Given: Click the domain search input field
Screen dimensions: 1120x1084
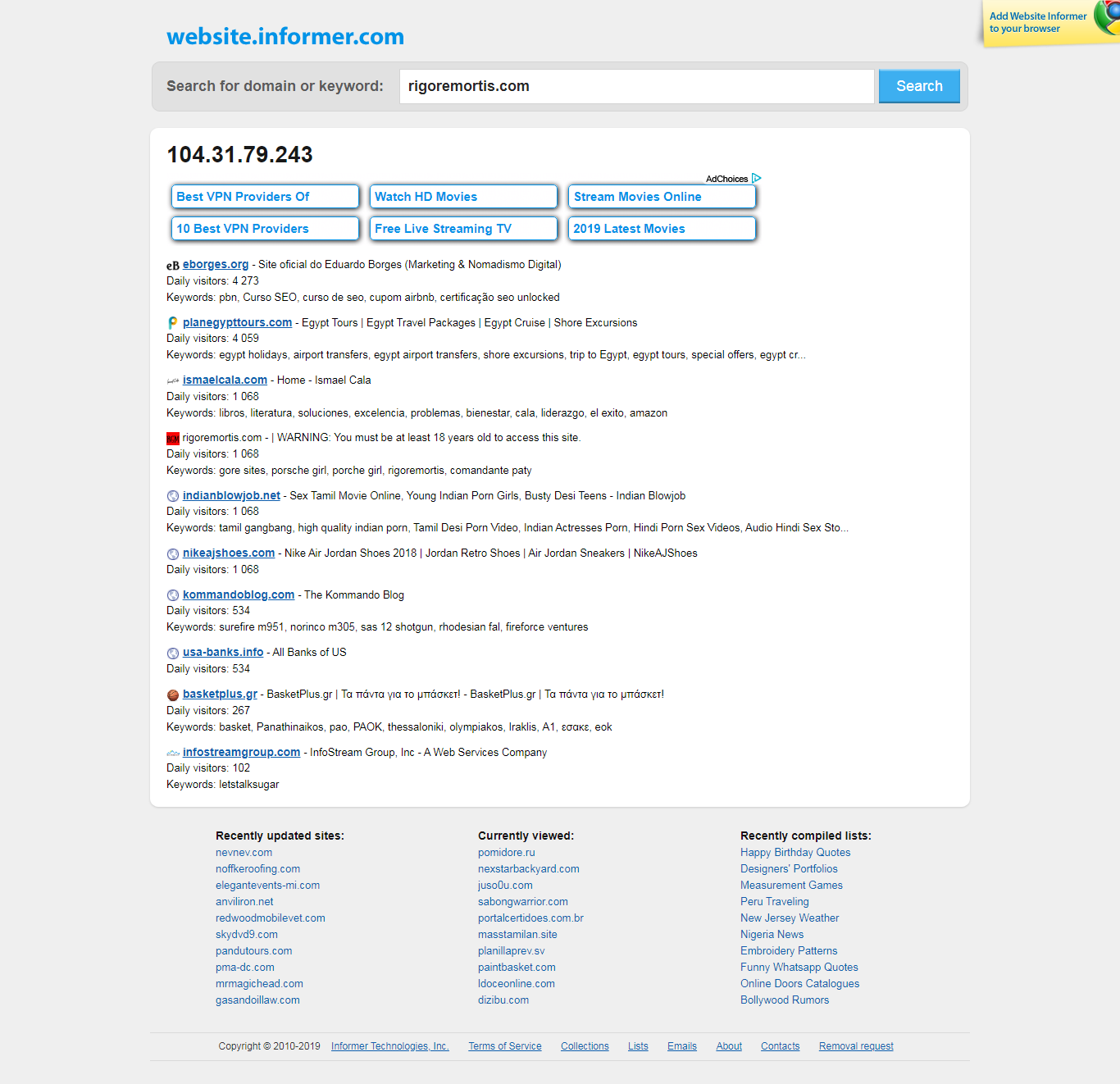Looking at the screenshot, I should (x=637, y=86).
